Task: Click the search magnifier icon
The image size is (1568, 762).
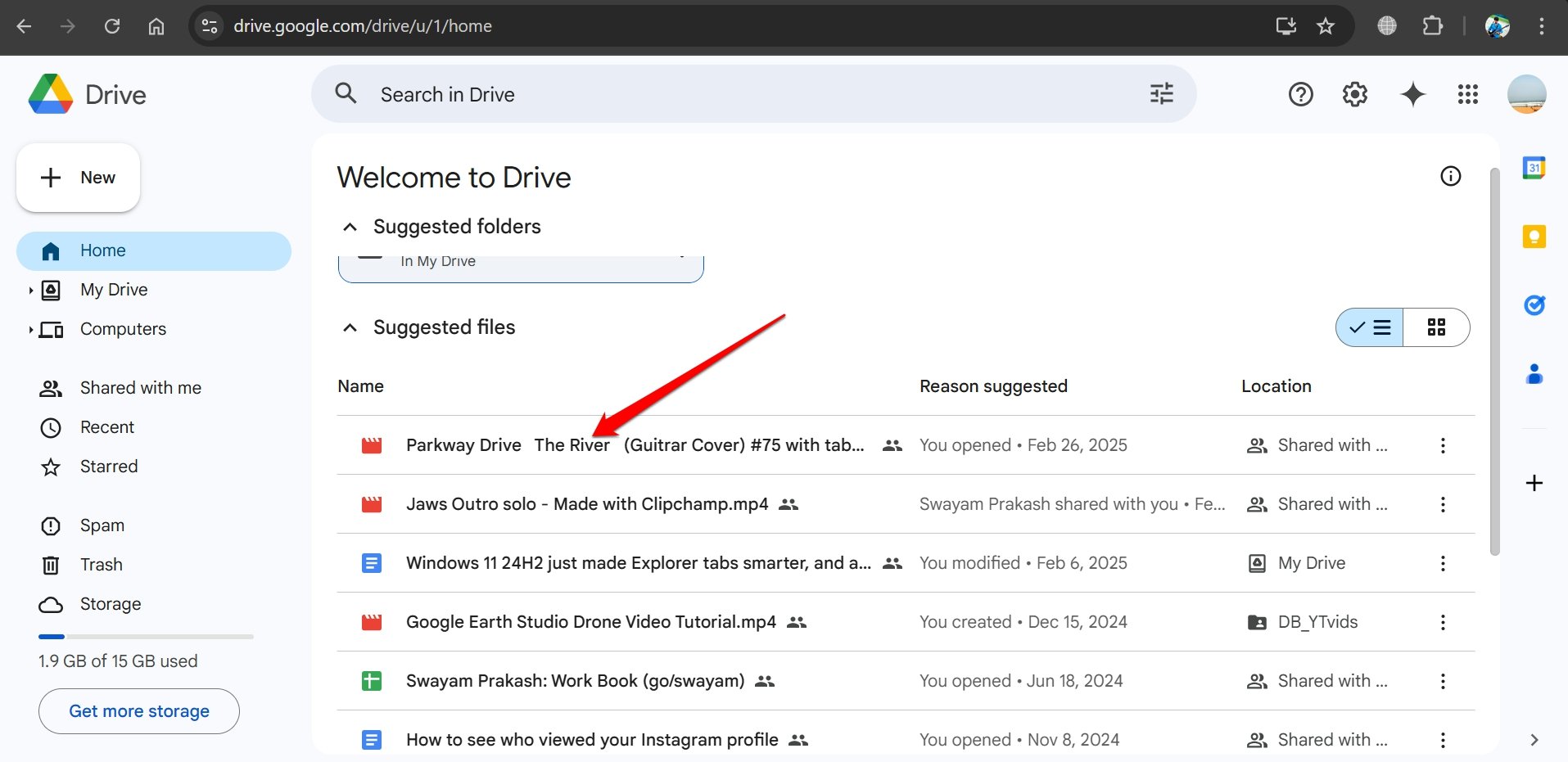Action: pyautogui.click(x=346, y=93)
